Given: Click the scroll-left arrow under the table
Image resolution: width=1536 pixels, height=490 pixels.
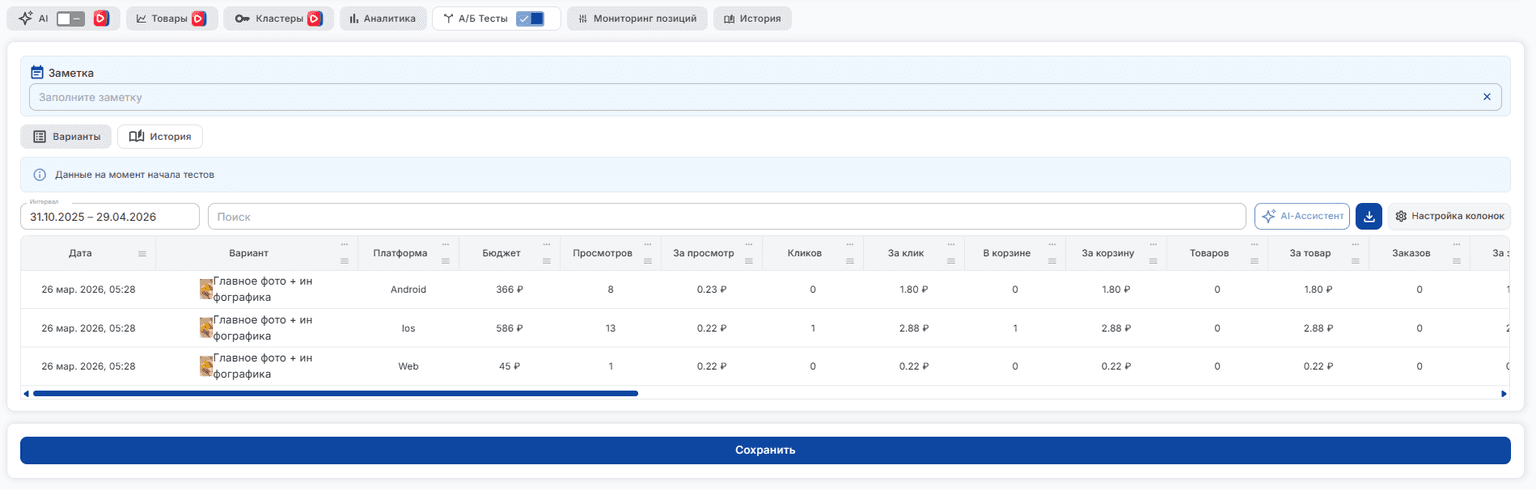Looking at the screenshot, I should coord(26,393).
